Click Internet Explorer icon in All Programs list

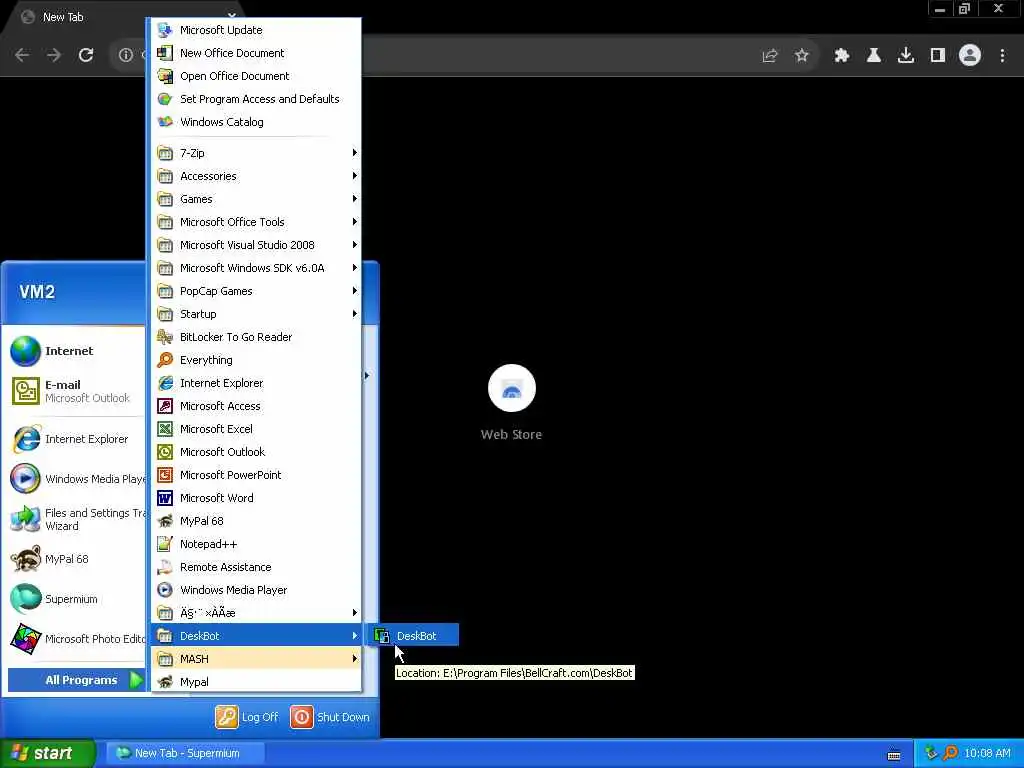point(165,383)
